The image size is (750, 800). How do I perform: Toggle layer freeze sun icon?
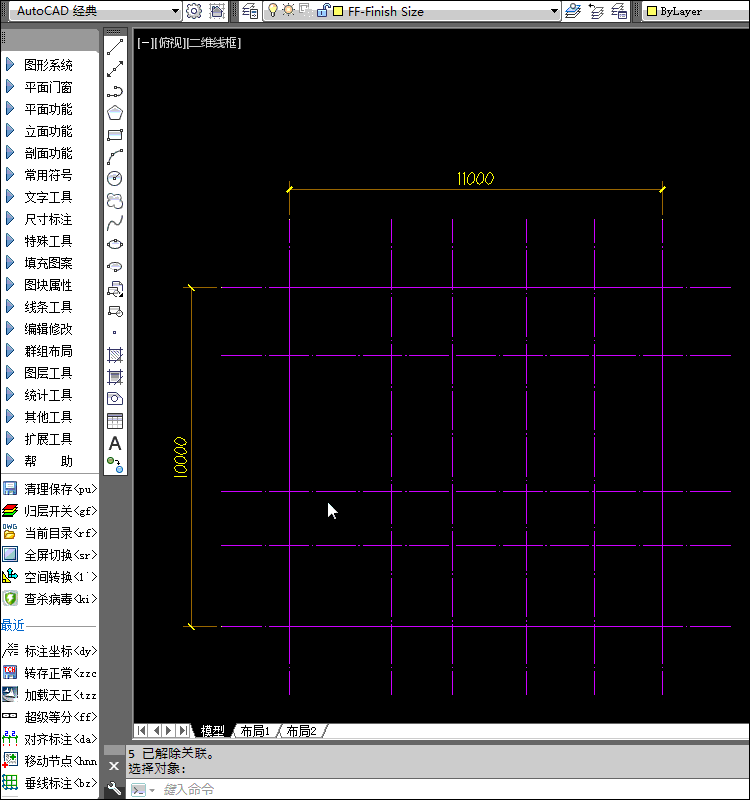click(288, 10)
